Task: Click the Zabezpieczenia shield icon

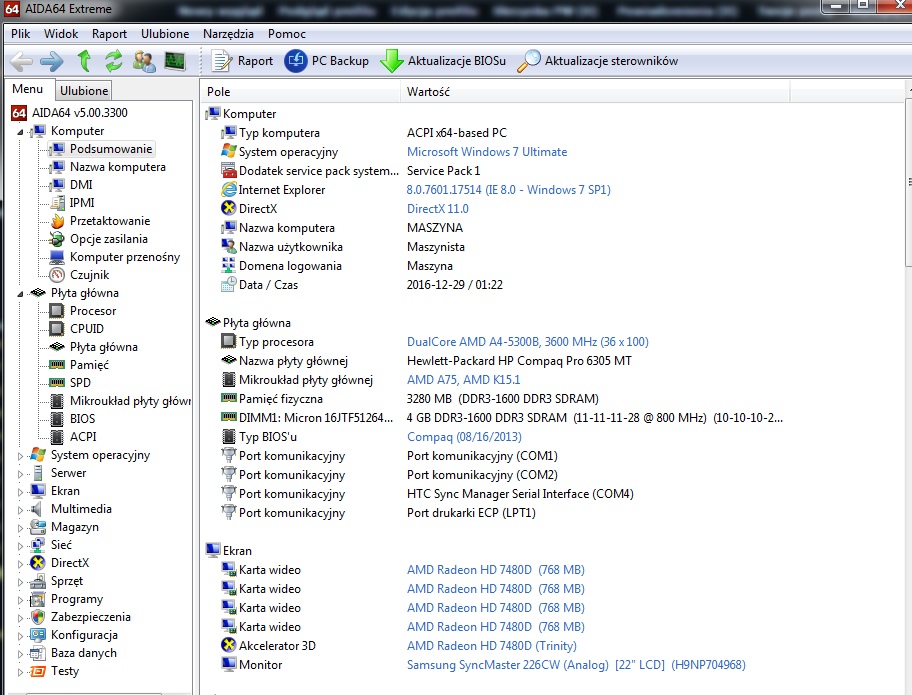Action: pos(38,617)
